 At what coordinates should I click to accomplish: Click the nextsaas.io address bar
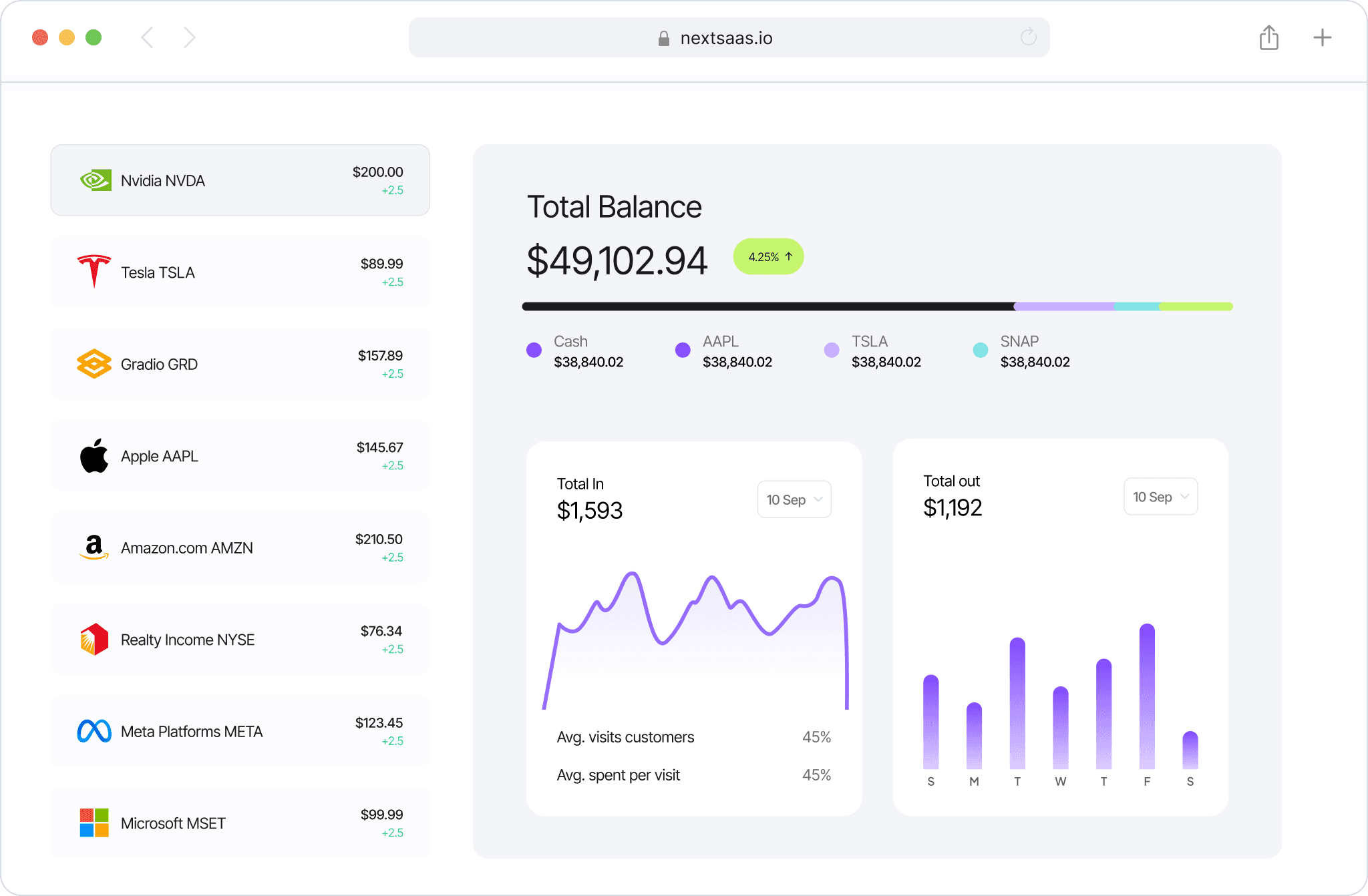(x=726, y=38)
